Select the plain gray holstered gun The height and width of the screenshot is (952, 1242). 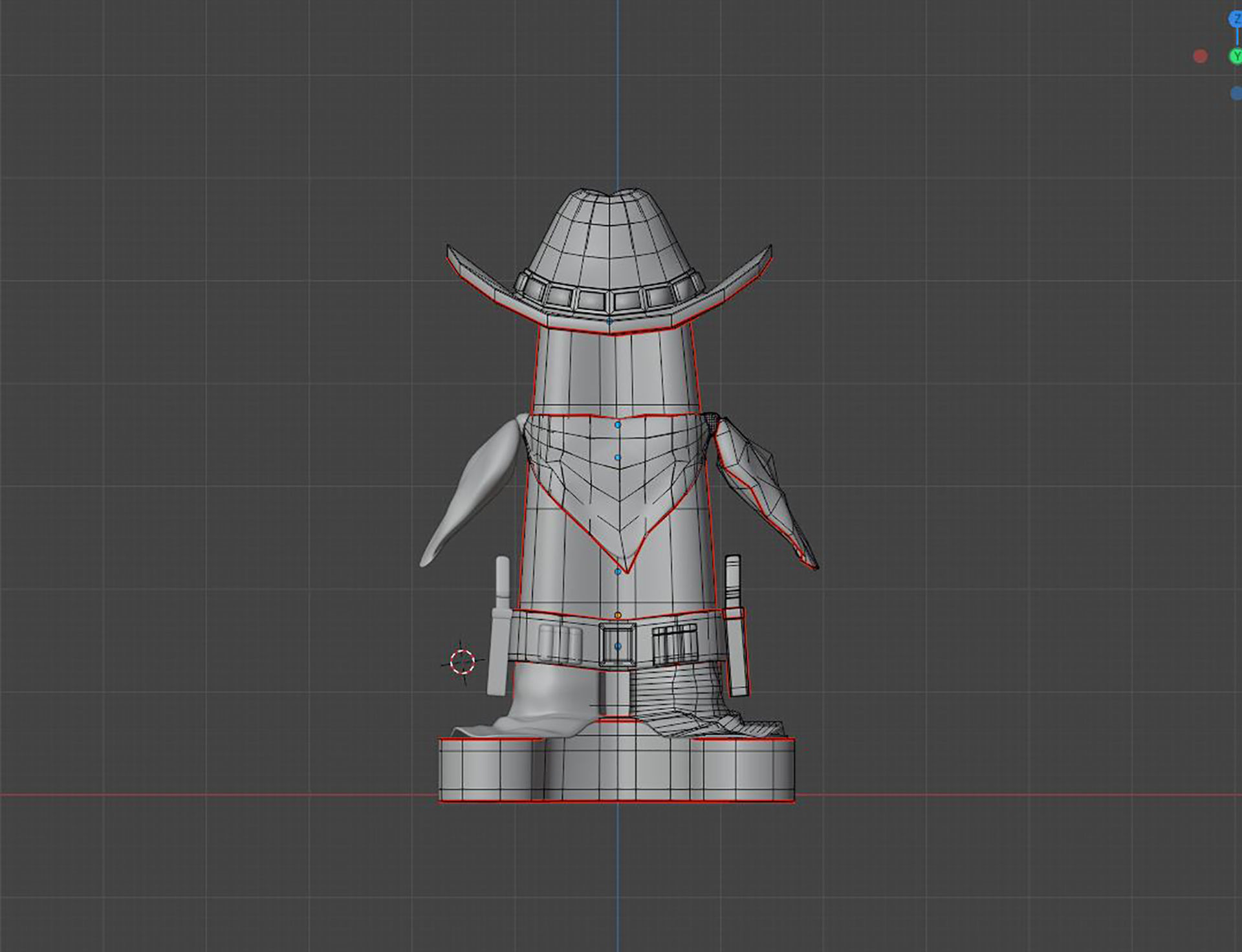(499, 625)
